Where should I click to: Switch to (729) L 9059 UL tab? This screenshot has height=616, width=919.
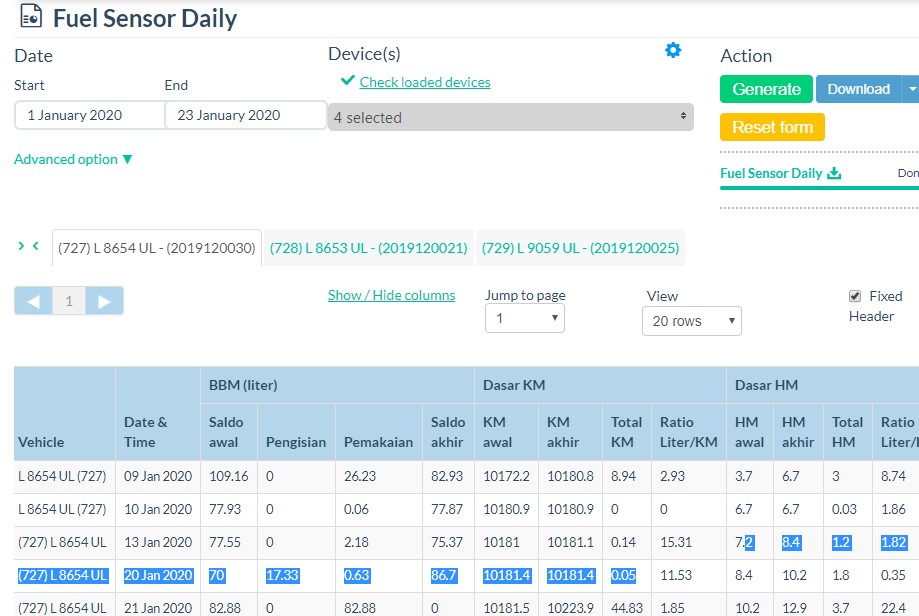click(x=580, y=248)
